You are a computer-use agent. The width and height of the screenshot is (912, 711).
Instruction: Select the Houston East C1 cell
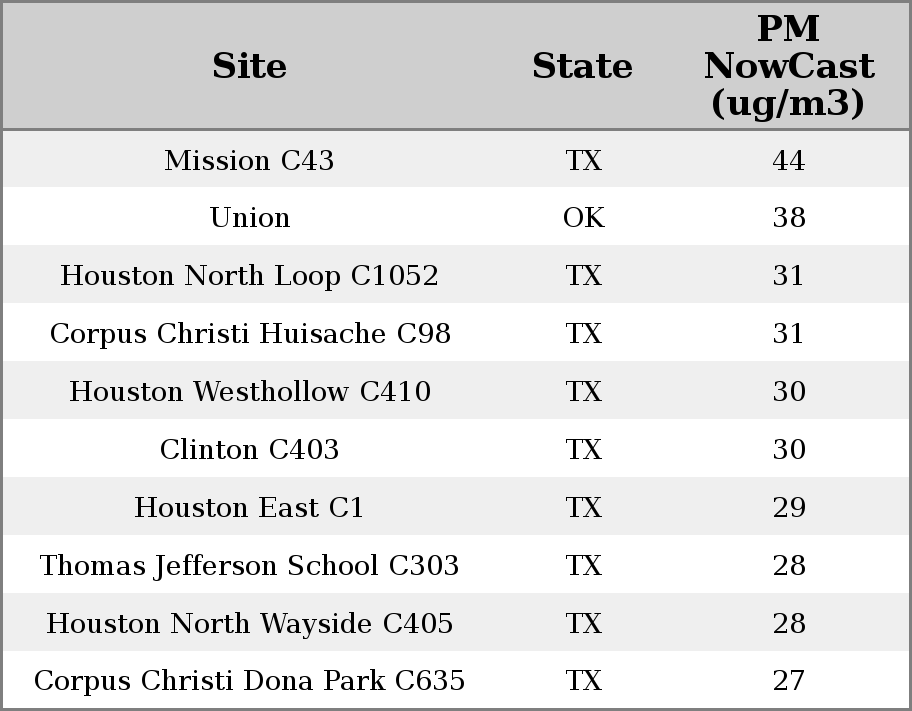click(x=249, y=508)
